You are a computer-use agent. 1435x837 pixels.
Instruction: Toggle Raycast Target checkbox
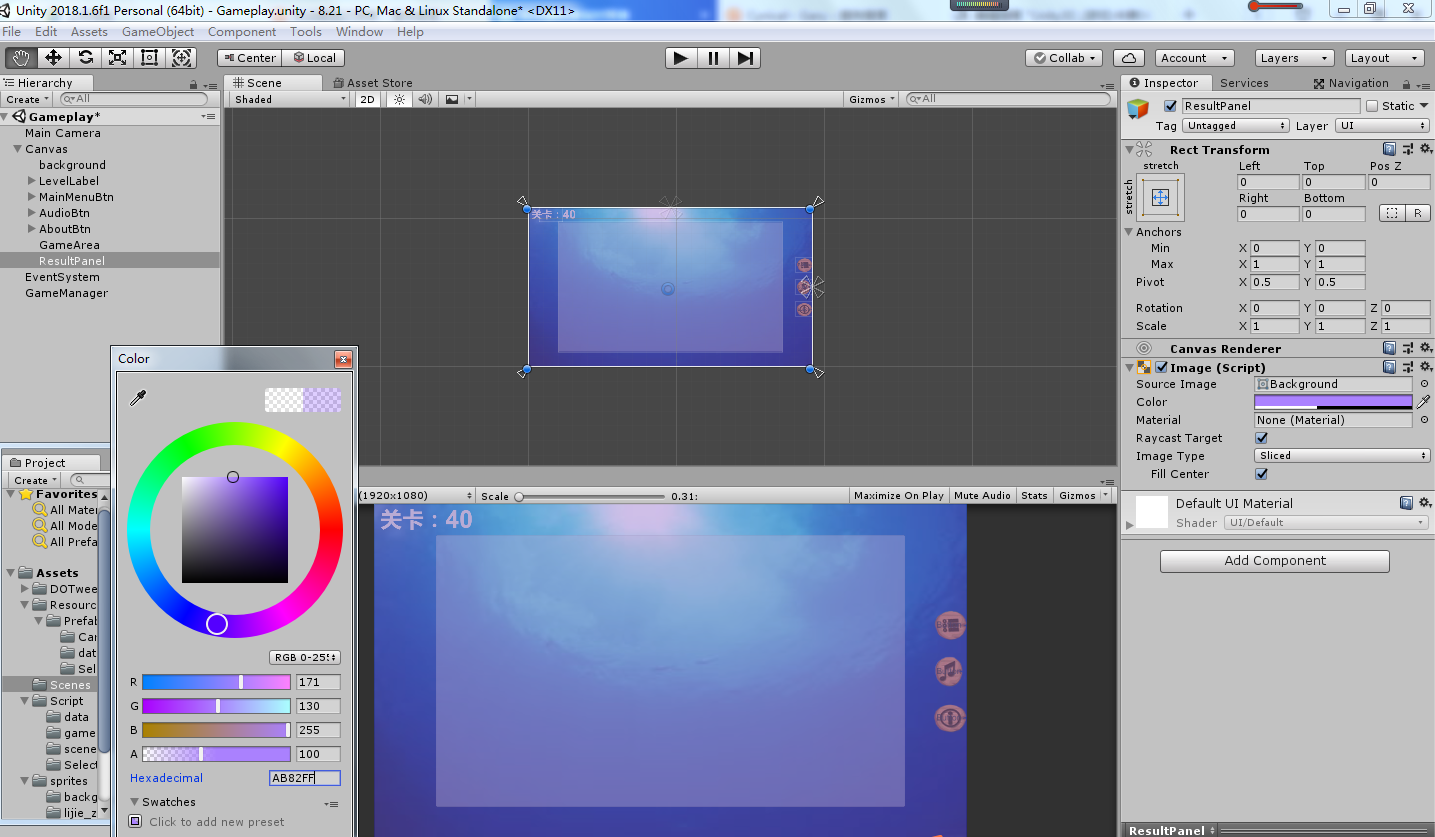(1261, 438)
